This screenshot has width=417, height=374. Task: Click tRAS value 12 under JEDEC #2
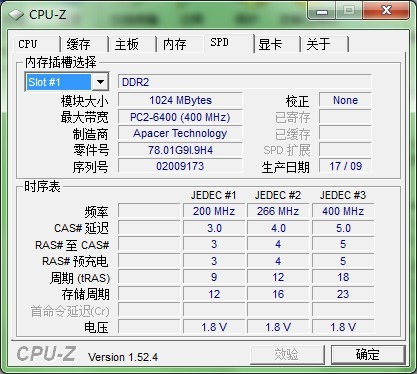tap(278, 277)
